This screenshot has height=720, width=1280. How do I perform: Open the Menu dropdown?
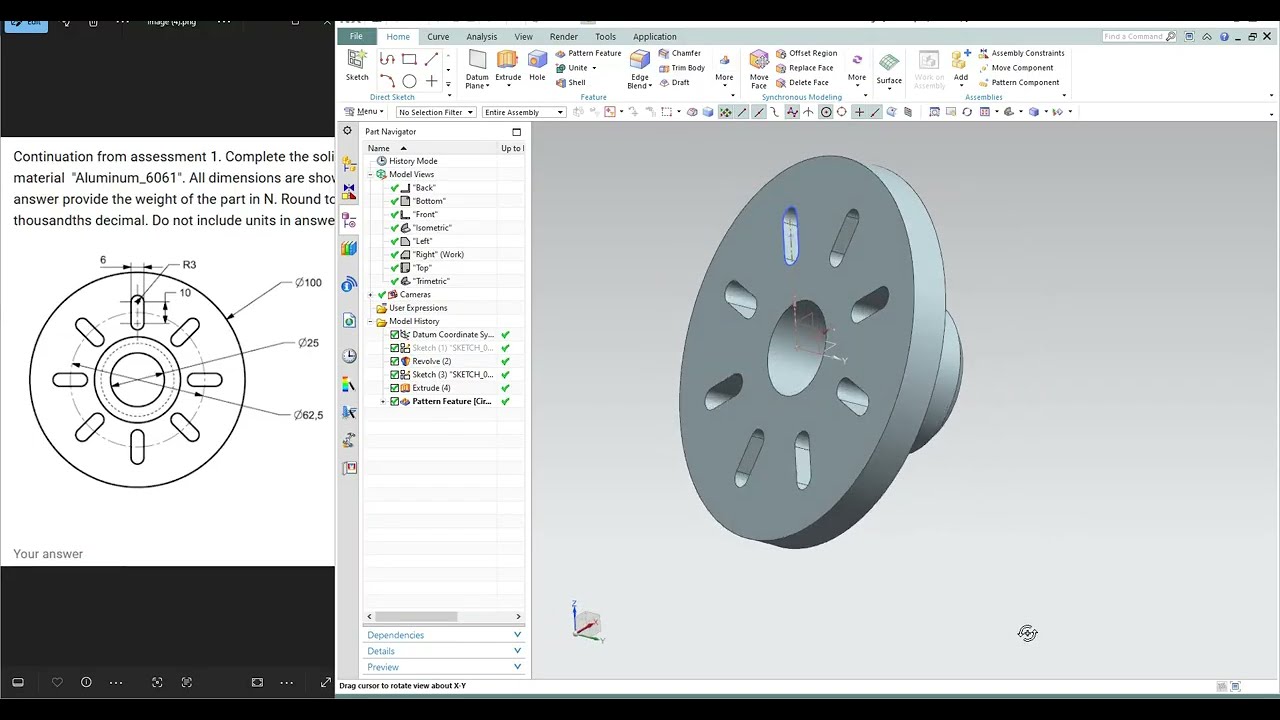pos(364,112)
